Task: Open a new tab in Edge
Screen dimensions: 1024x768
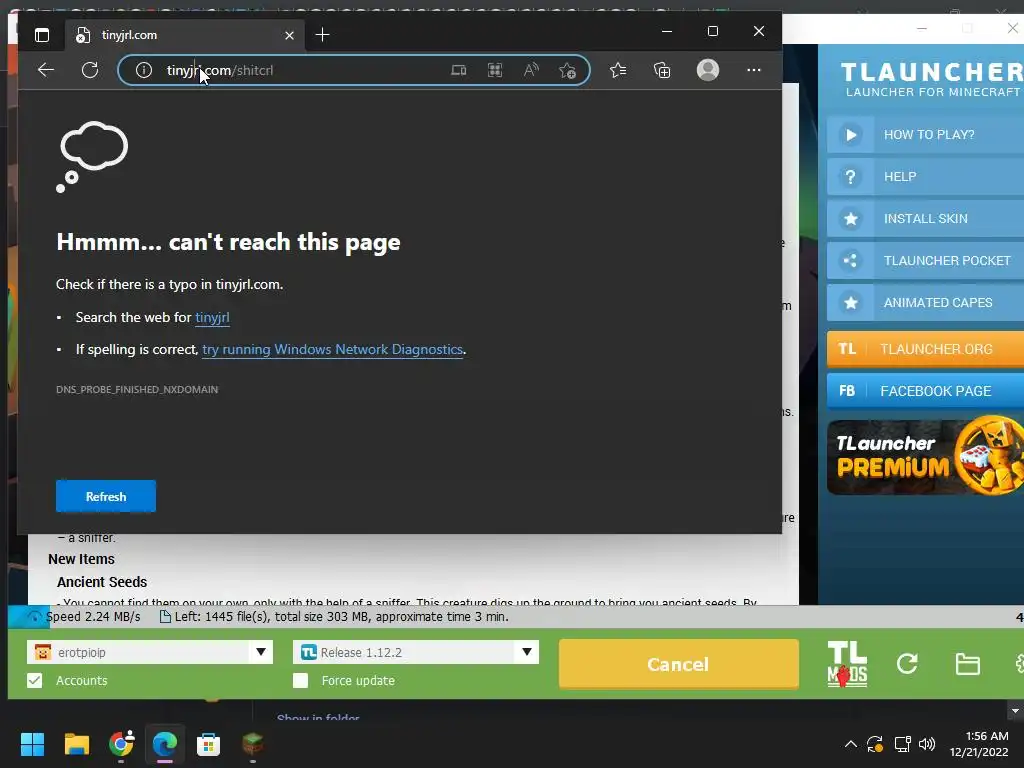Action: [x=322, y=35]
